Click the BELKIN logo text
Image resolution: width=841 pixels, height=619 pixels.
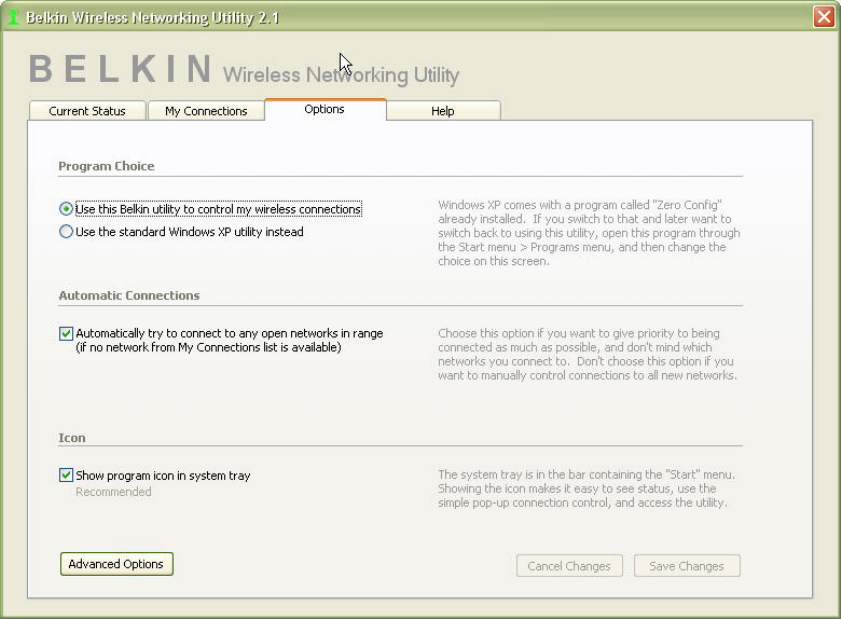(120, 69)
